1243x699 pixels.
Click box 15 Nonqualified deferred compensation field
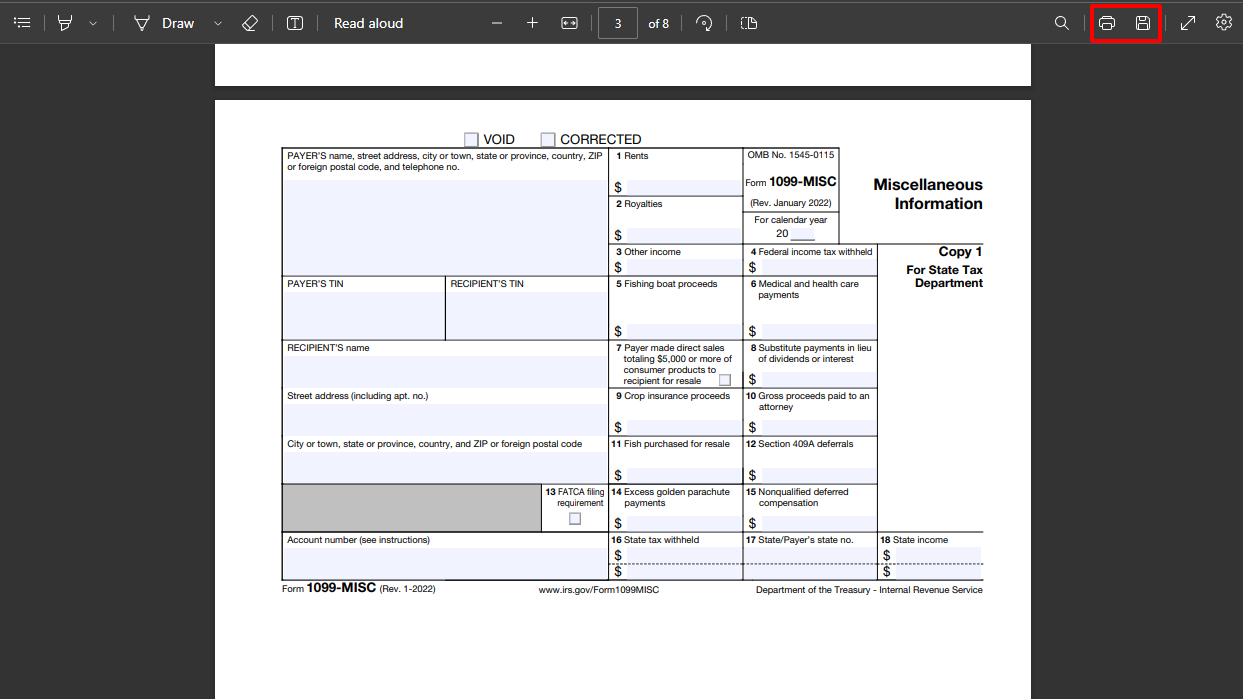817,523
